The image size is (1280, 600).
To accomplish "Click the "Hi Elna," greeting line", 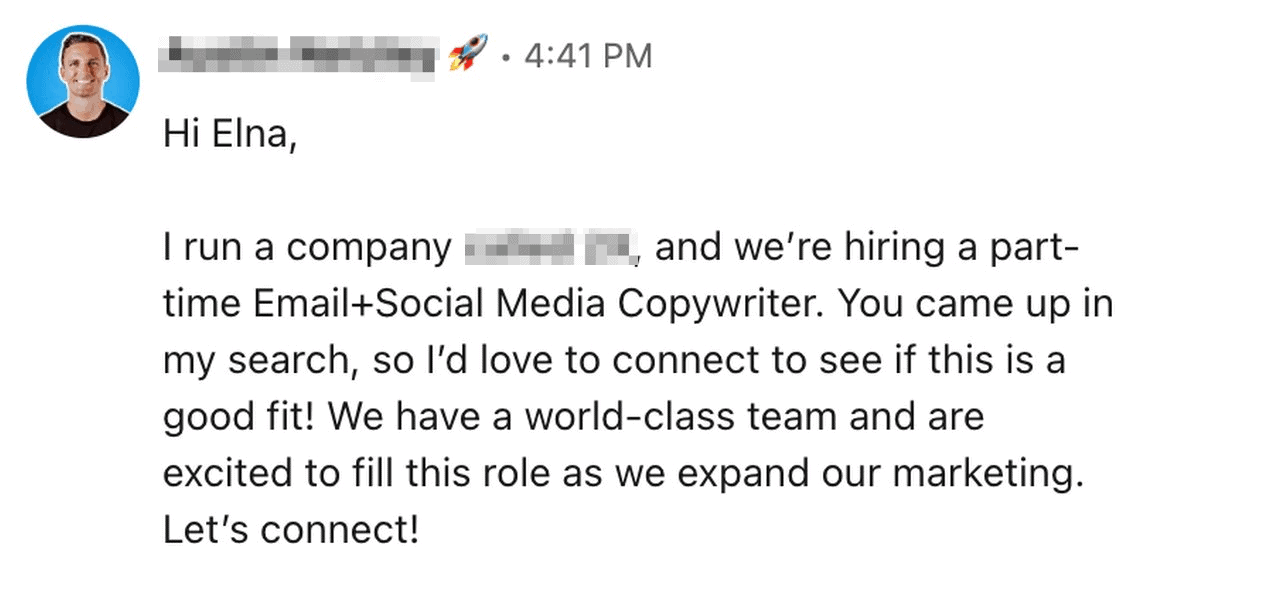I will (x=230, y=135).
